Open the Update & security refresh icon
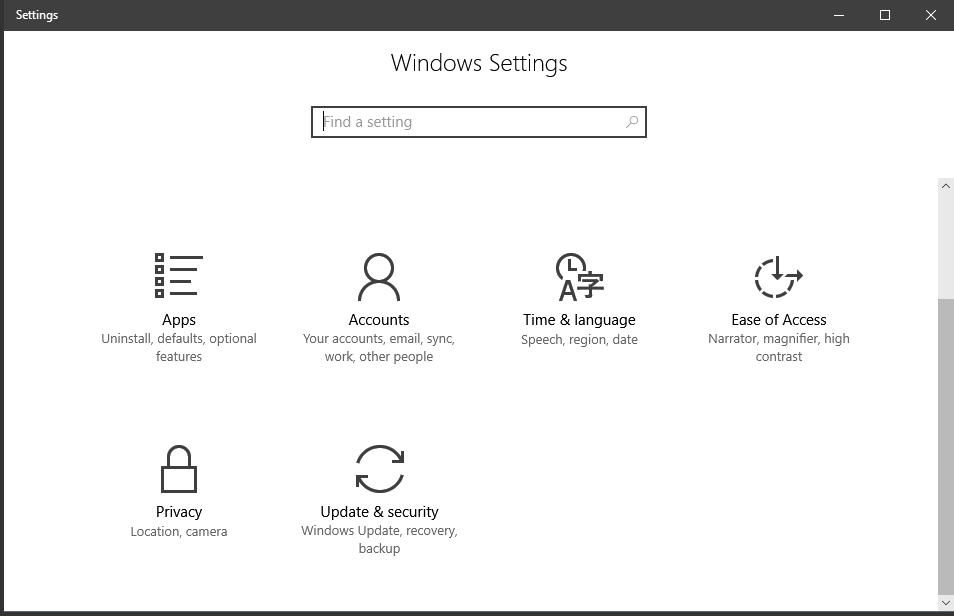The height and width of the screenshot is (616, 954). pyautogui.click(x=380, y=469)
